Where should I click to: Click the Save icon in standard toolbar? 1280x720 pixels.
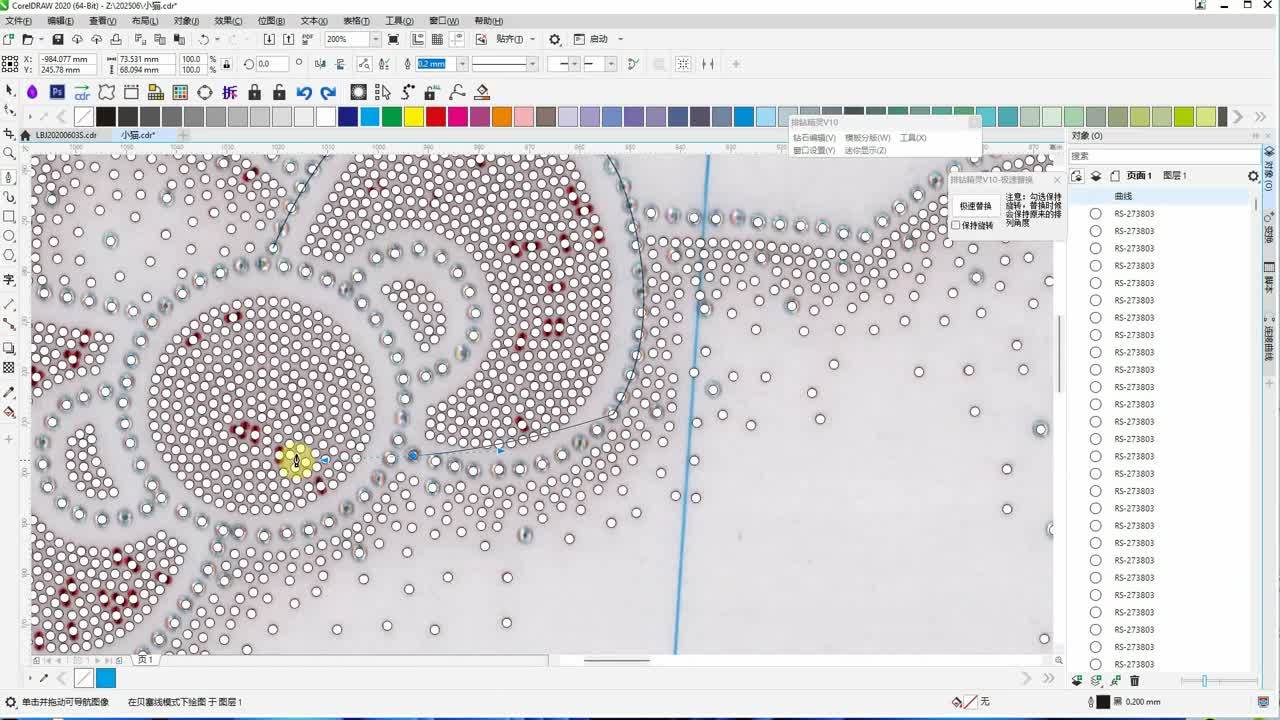pos(58,39)
